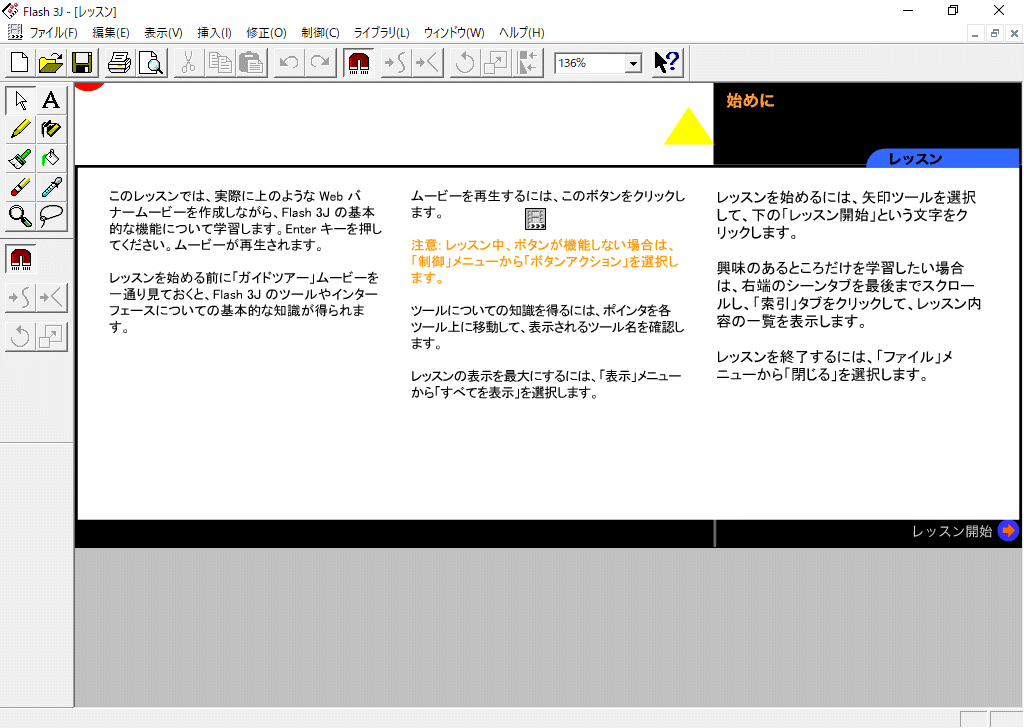Cut with the scissors icon
Viewport: 1024px width, 728px height.
click(188, 63)
